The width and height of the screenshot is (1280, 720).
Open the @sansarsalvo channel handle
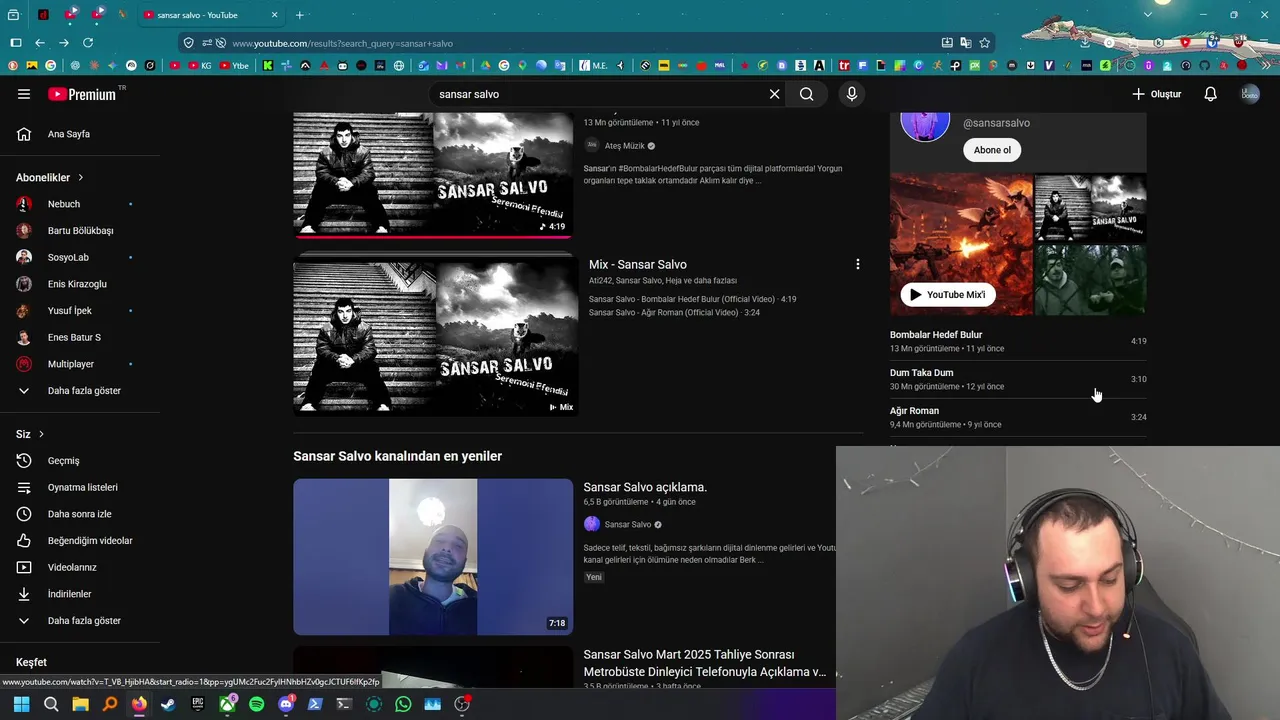(996, 123)
